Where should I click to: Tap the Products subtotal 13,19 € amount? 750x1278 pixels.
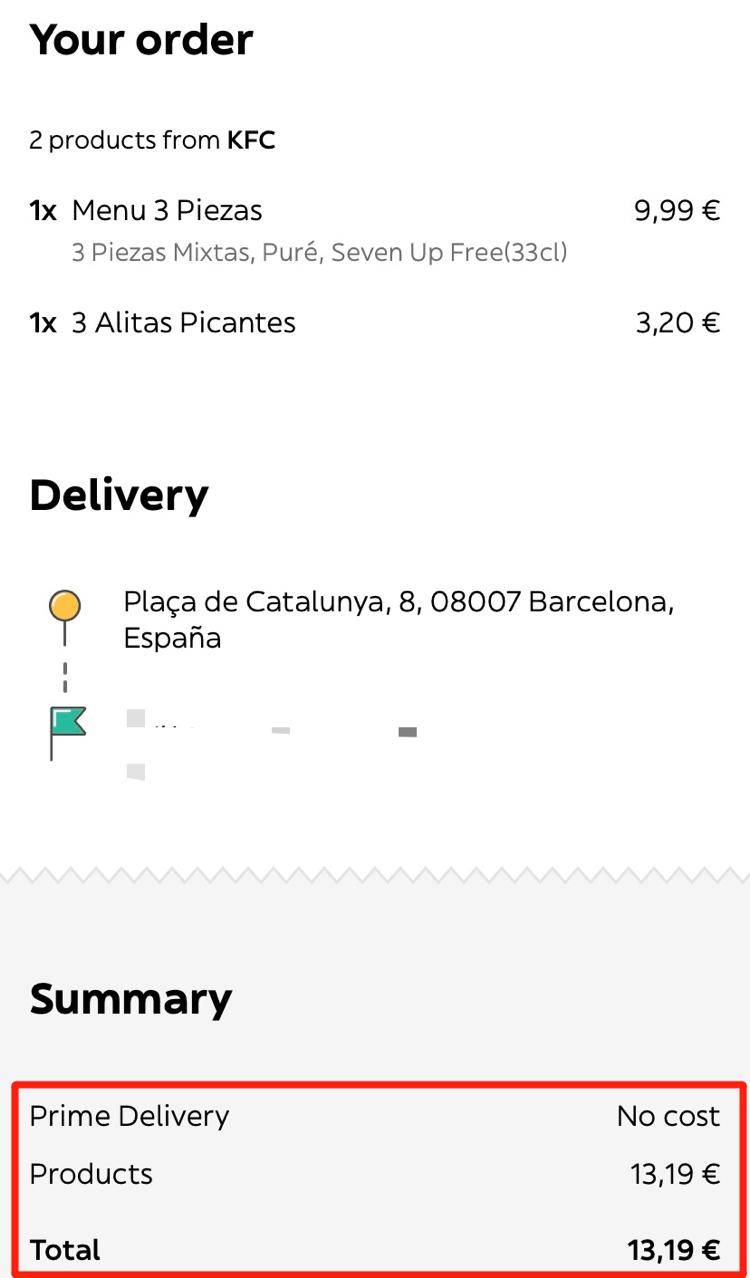pos(675,1174)
